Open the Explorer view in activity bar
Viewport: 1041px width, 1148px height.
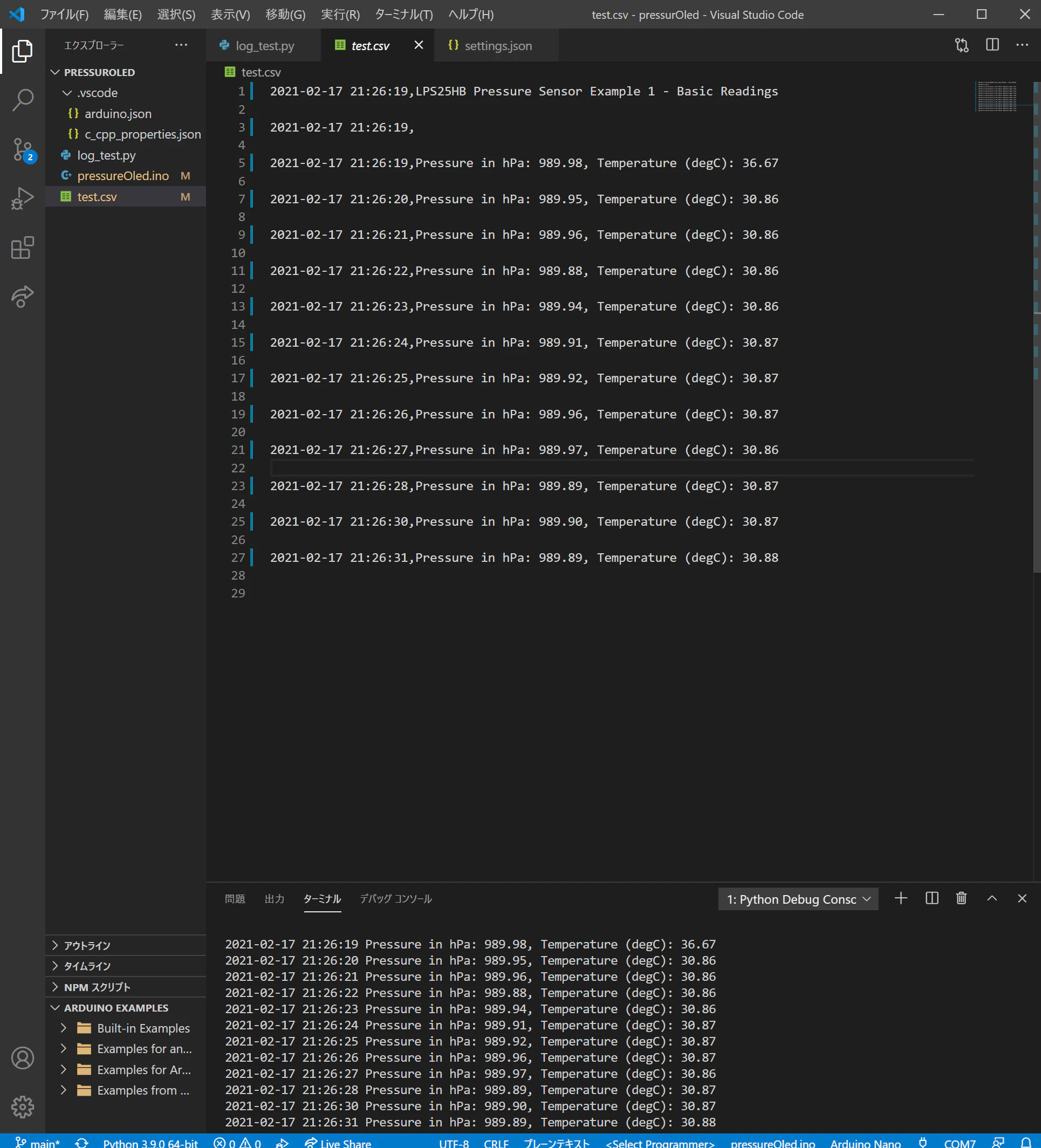[22, 51]
